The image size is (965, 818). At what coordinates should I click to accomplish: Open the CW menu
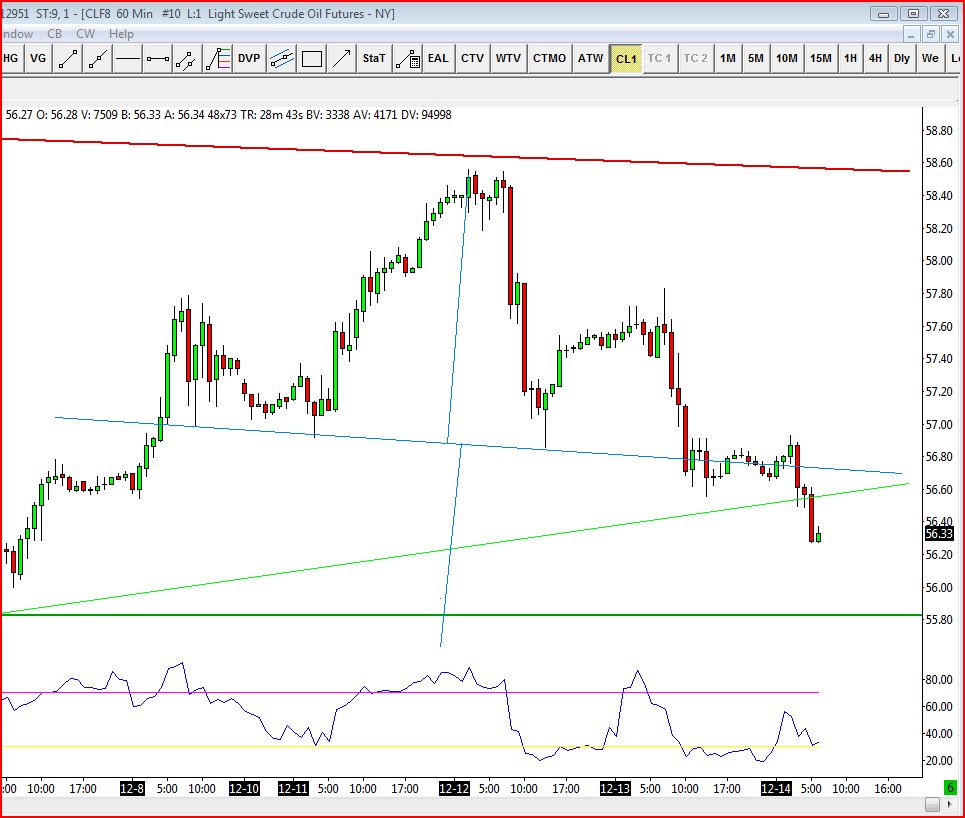[x=86, y=34]
